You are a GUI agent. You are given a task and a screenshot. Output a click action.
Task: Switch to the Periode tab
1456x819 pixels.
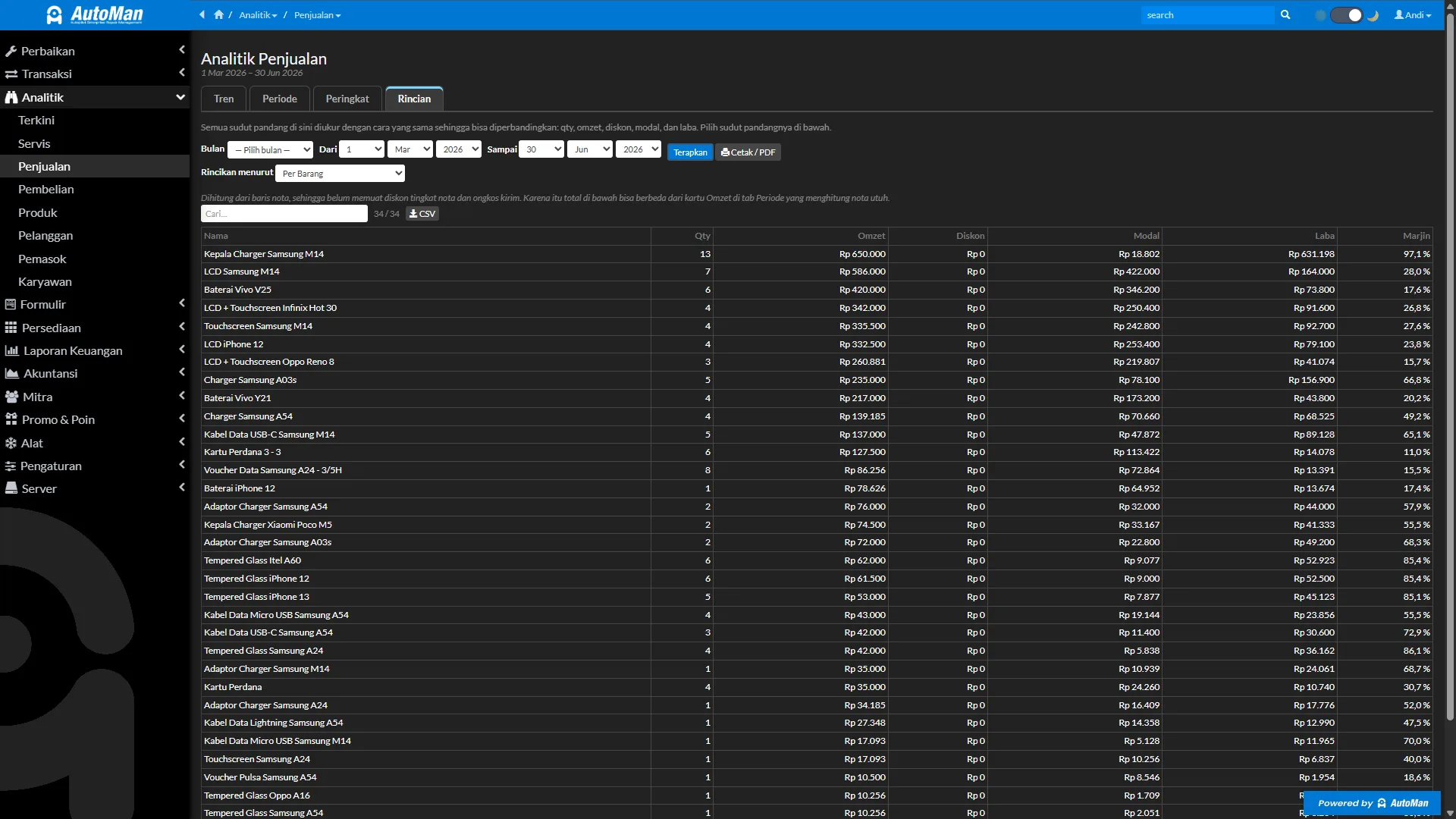pos(280,99)
